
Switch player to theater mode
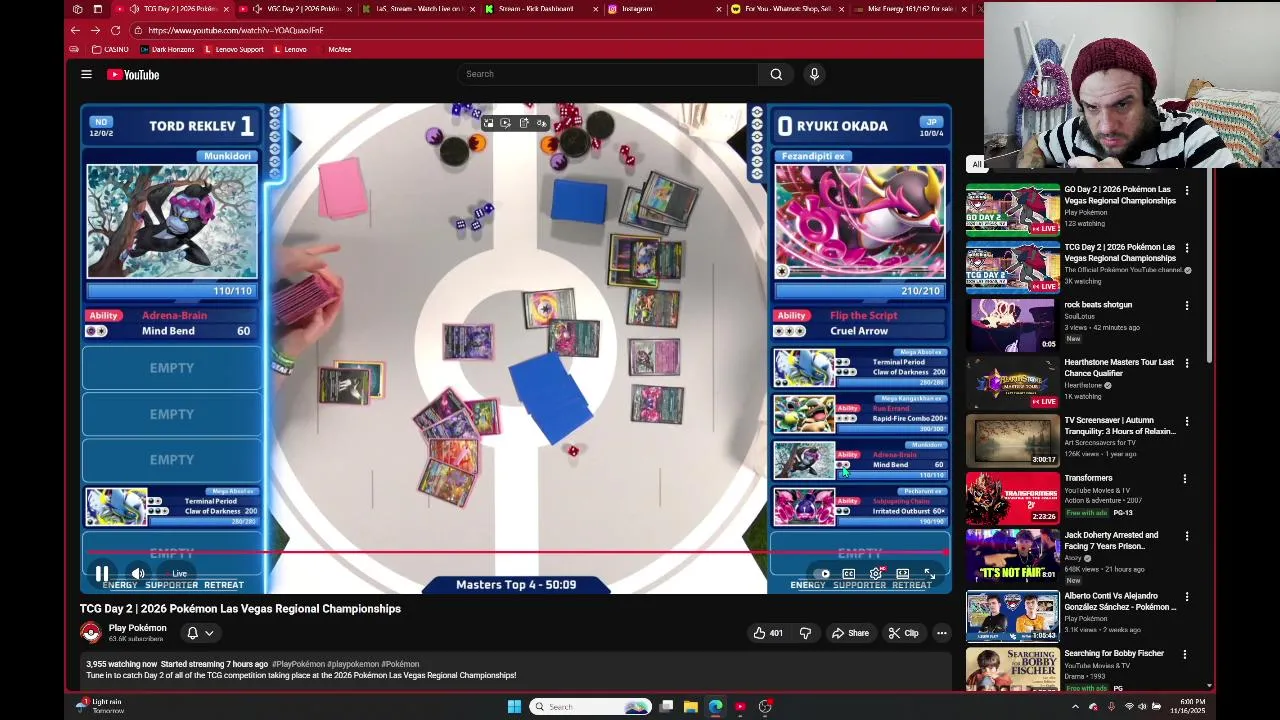[903, 574]
